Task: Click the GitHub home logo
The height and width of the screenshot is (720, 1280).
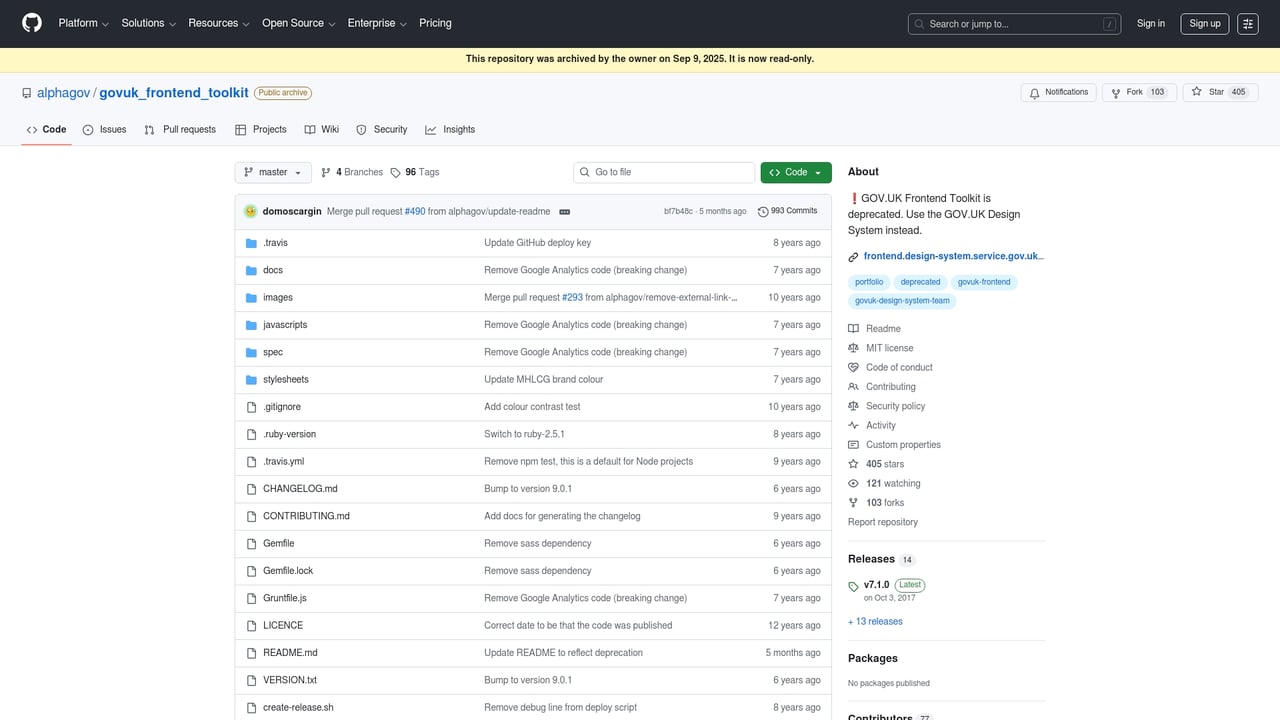Action: click(x=31, y=23)
